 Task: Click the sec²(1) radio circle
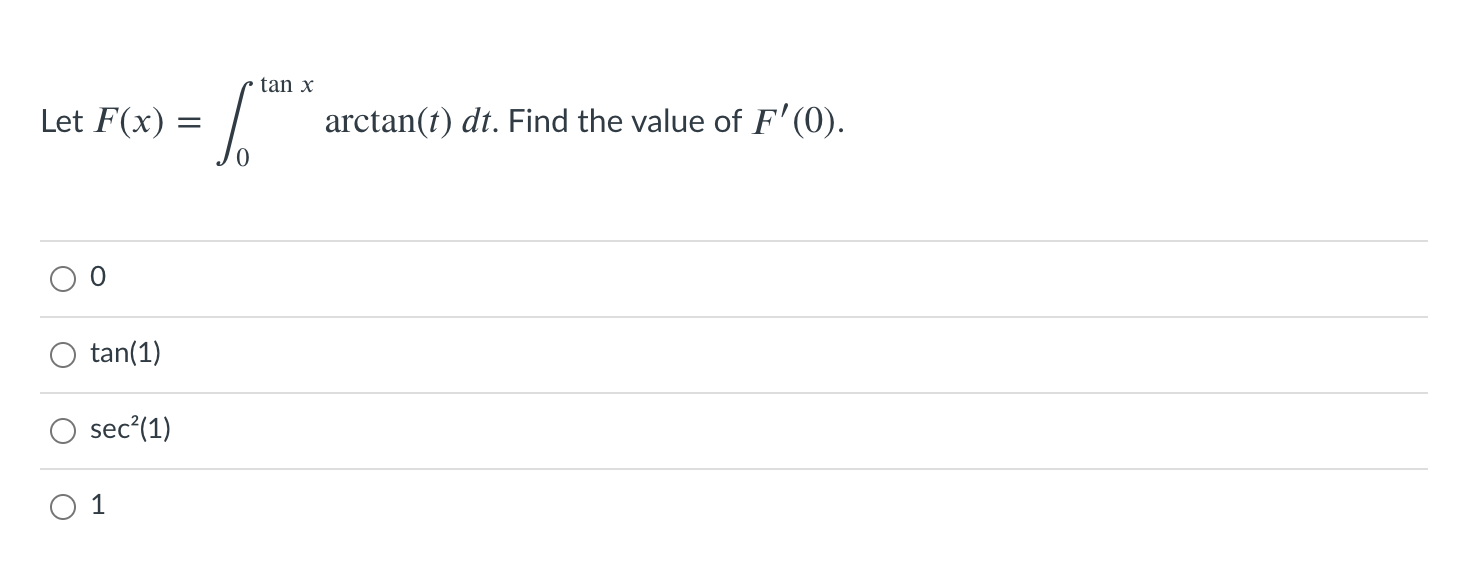[x=63, y=430]
